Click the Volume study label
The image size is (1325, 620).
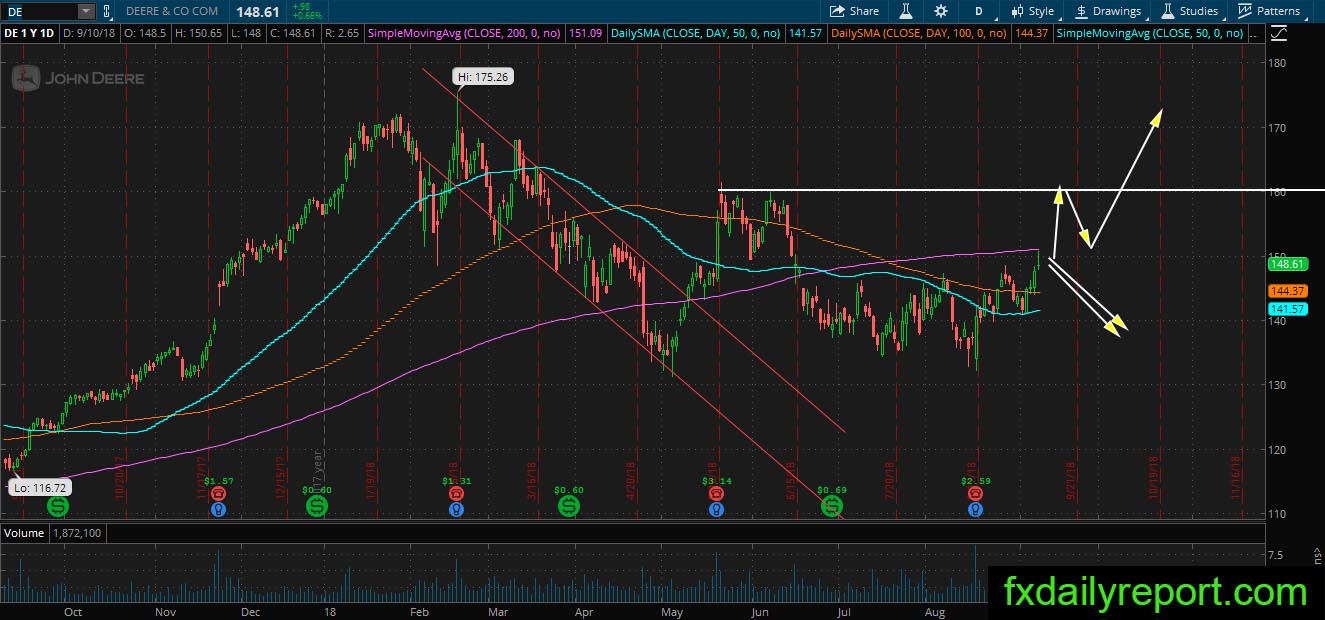pyautogui.click(x=23, y=533)
